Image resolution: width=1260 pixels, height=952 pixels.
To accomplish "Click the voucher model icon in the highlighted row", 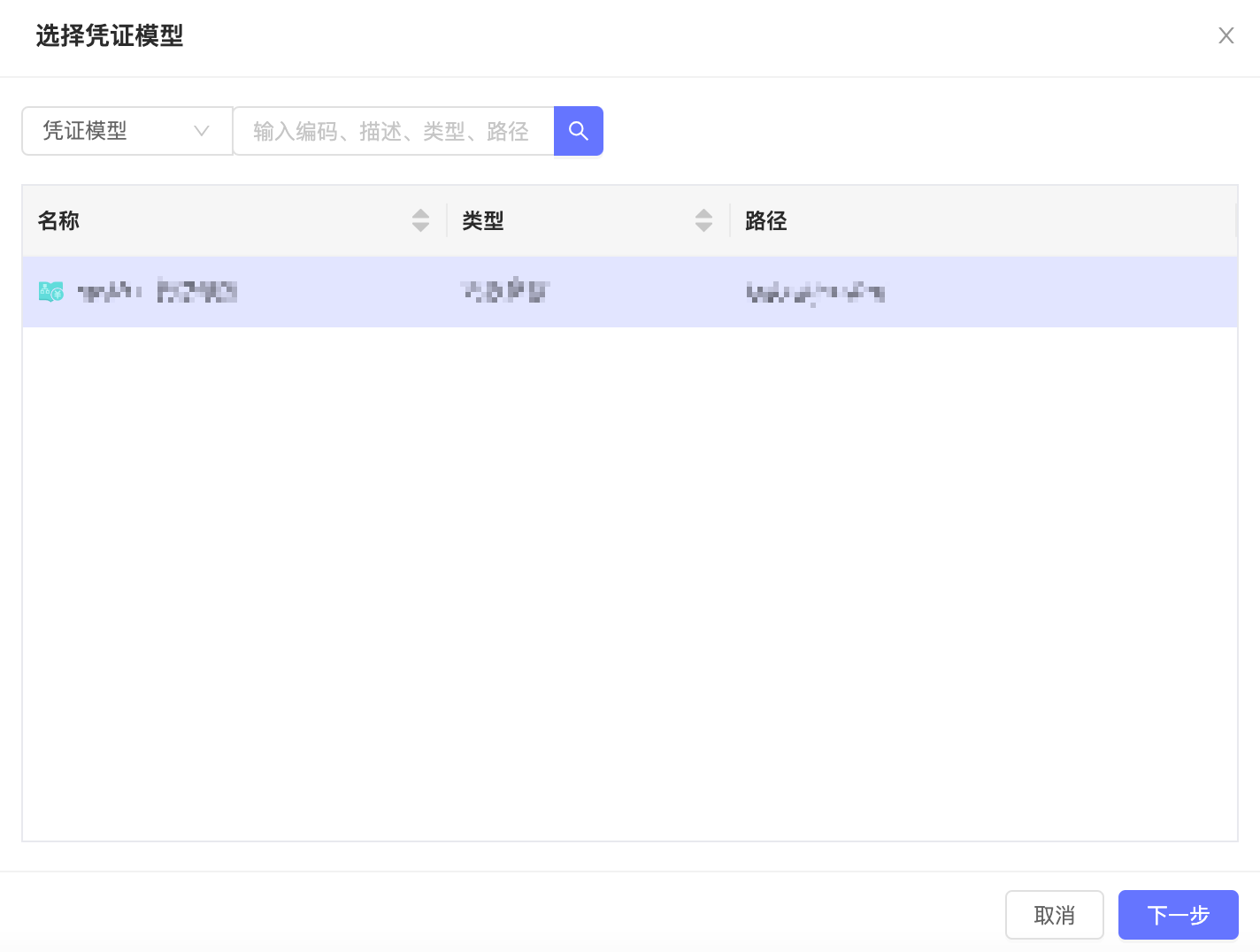I will [51, 292].
